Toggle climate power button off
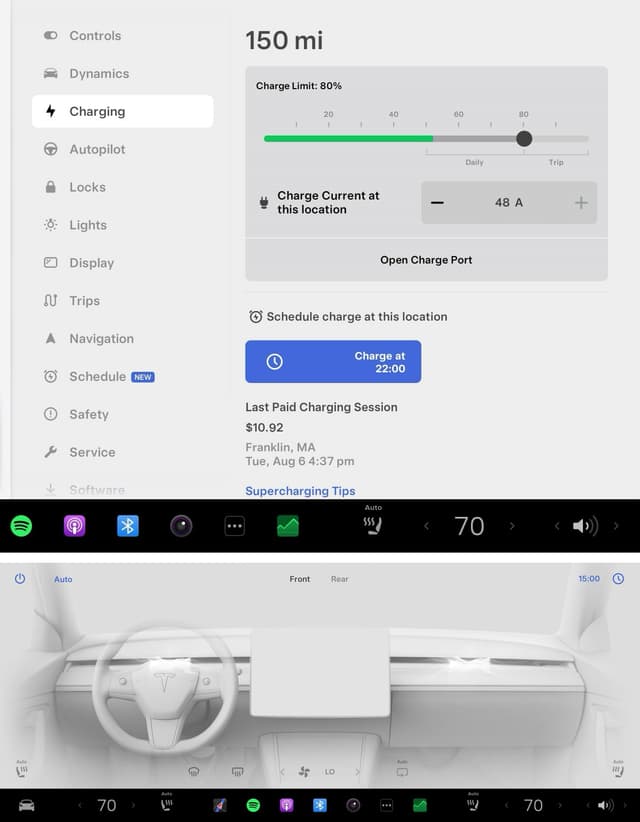Image resolution: width=640 pixels, height=822 pixels. (20, 579)
